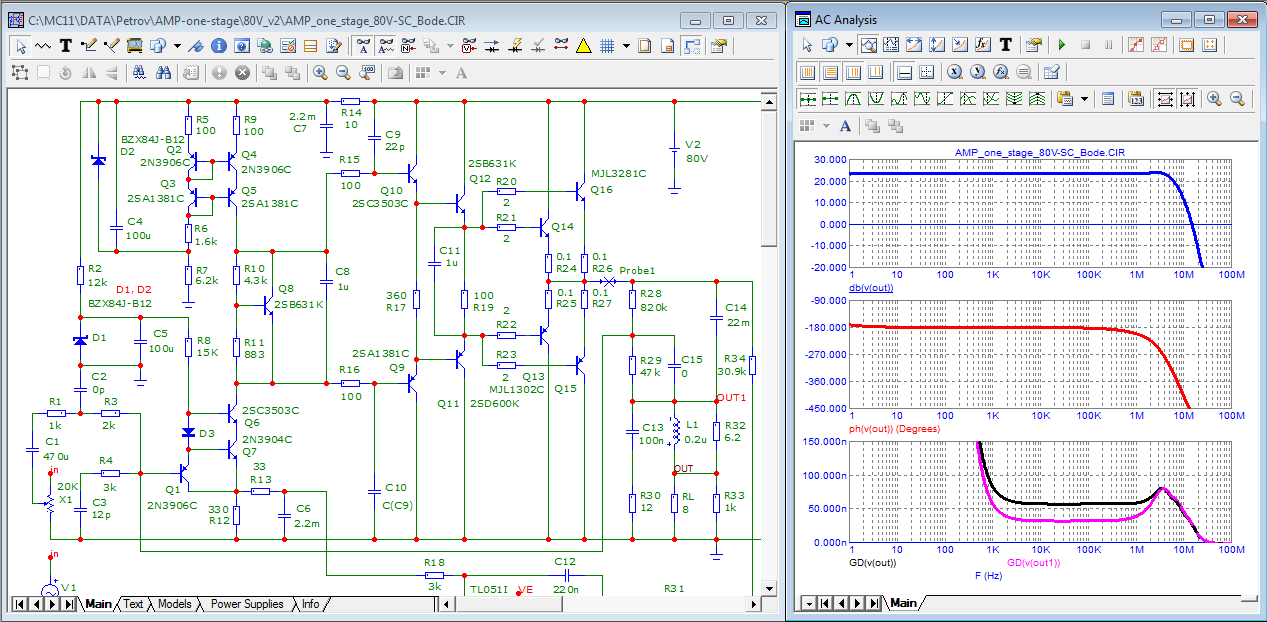
Task: Run the AC analysis with green play
Action: pyautogui.click(x=1061, y=45)
